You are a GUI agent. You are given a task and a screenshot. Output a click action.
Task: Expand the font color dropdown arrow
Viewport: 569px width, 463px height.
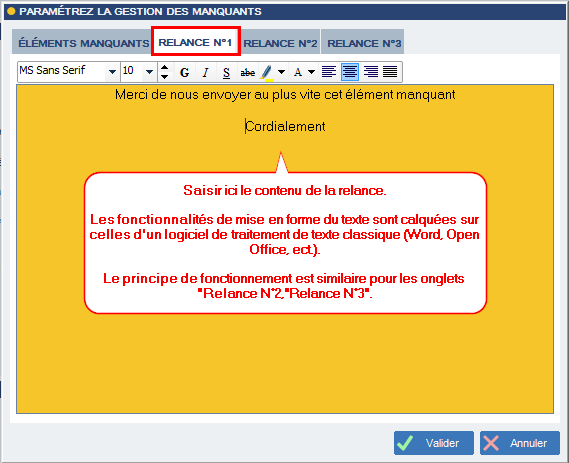[311, 72]
